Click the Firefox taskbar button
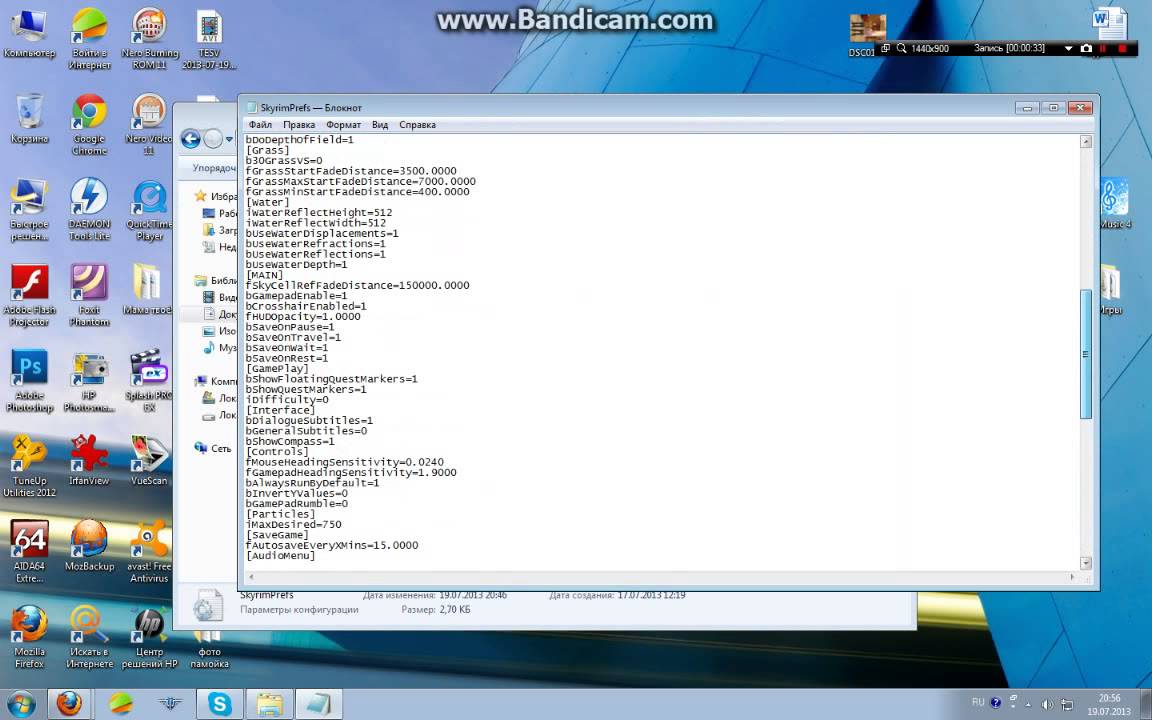1152x720 pixels. (x=69, y=705)
